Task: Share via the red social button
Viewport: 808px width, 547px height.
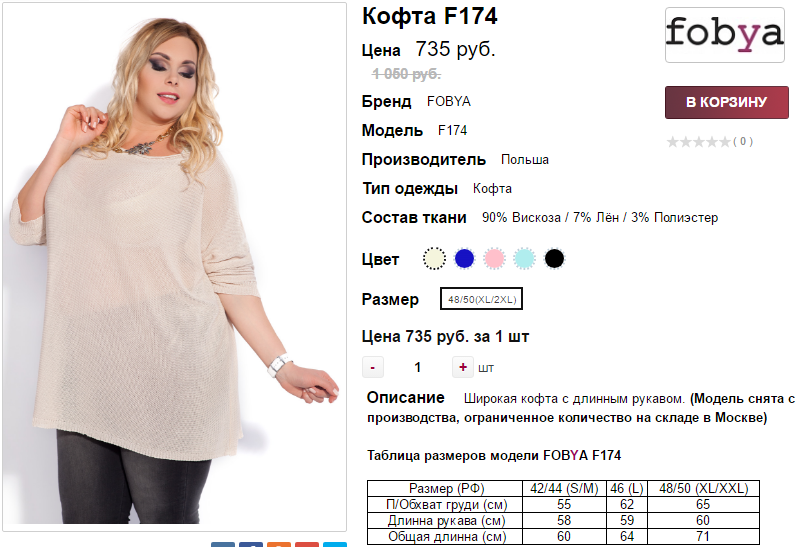Action: [x=307, y=544]
